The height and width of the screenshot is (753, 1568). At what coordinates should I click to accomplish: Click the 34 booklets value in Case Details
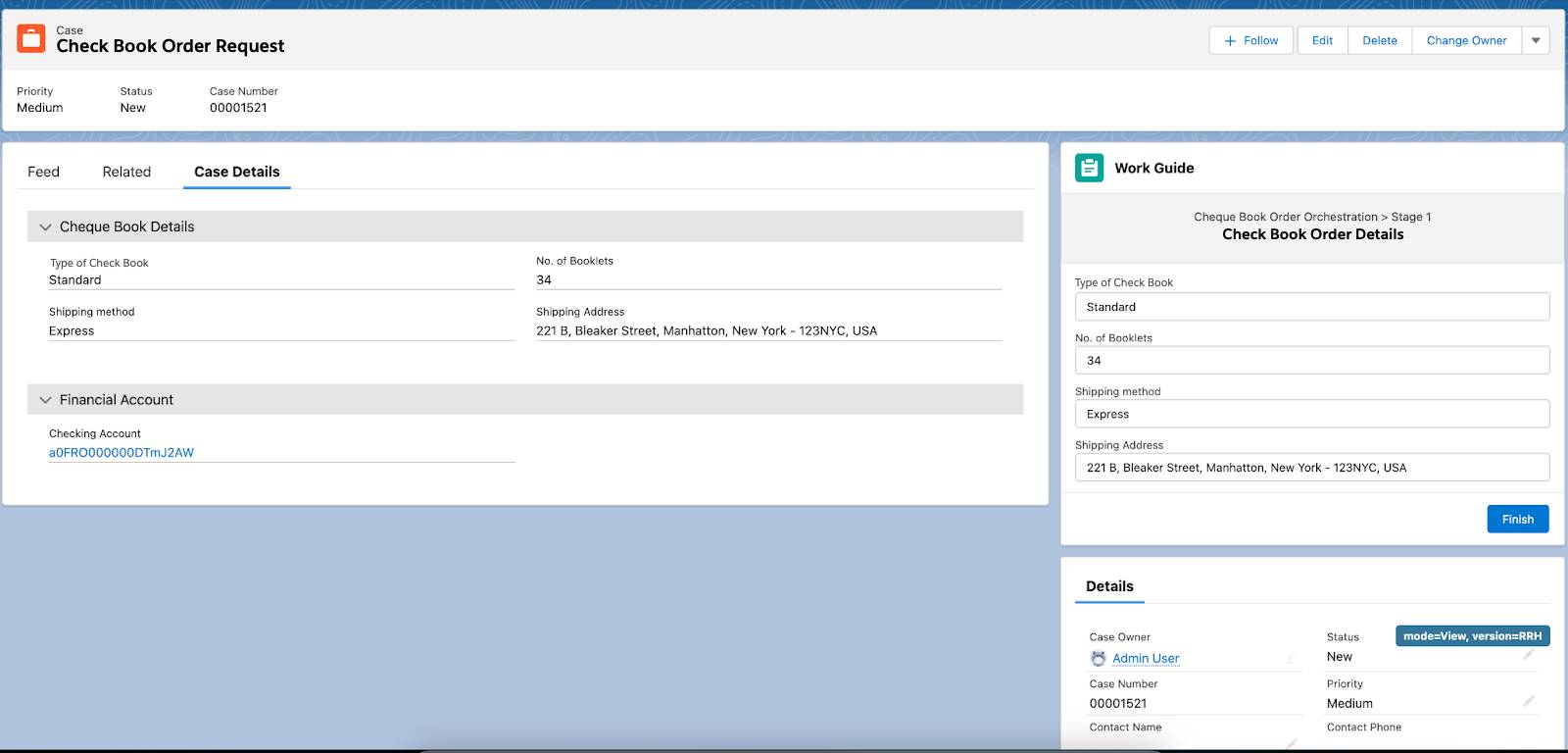[544, 280]
